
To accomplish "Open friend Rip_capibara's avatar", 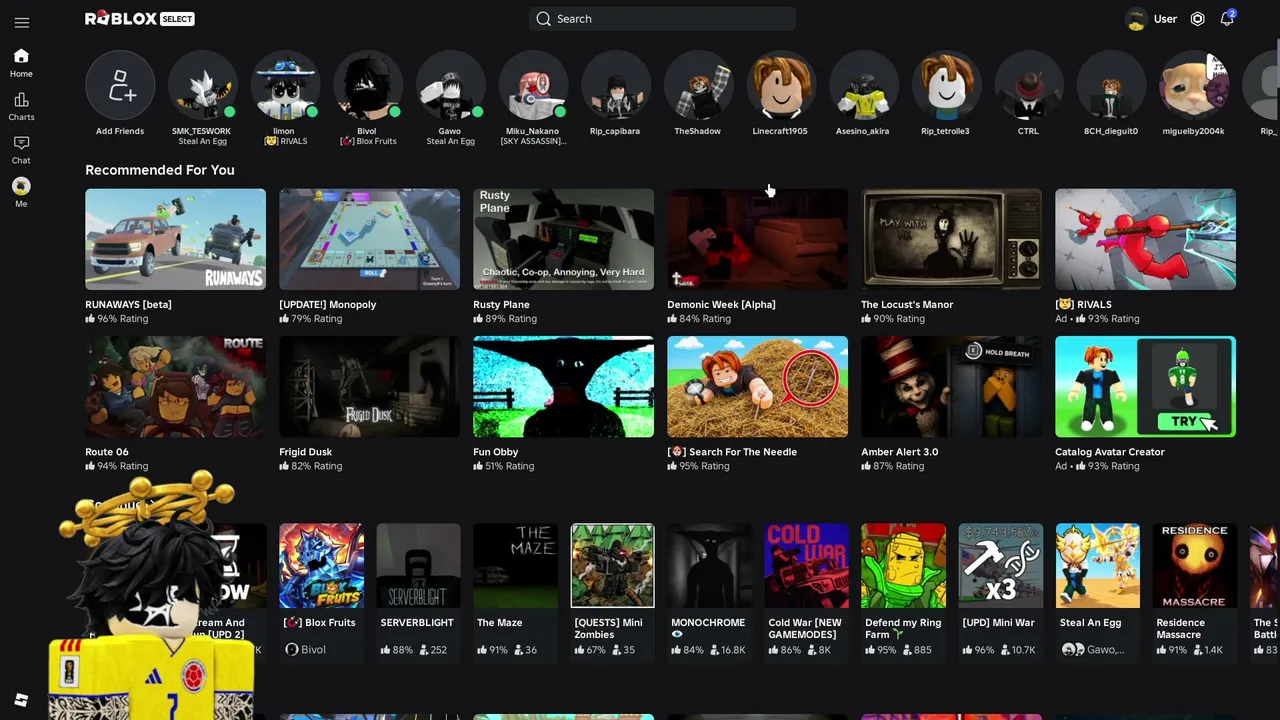I will [x=615, y=86].
